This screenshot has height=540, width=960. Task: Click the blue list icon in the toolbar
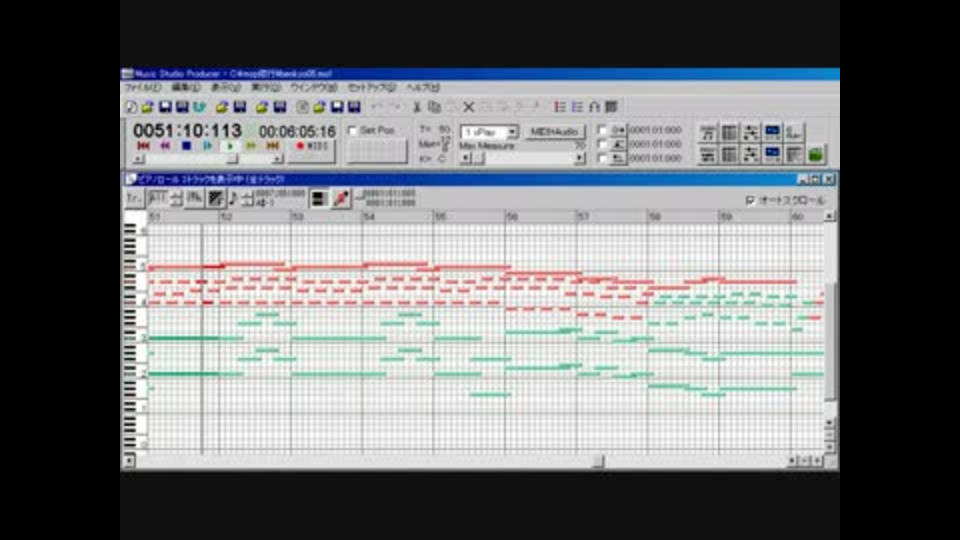[x=577, y=107]
